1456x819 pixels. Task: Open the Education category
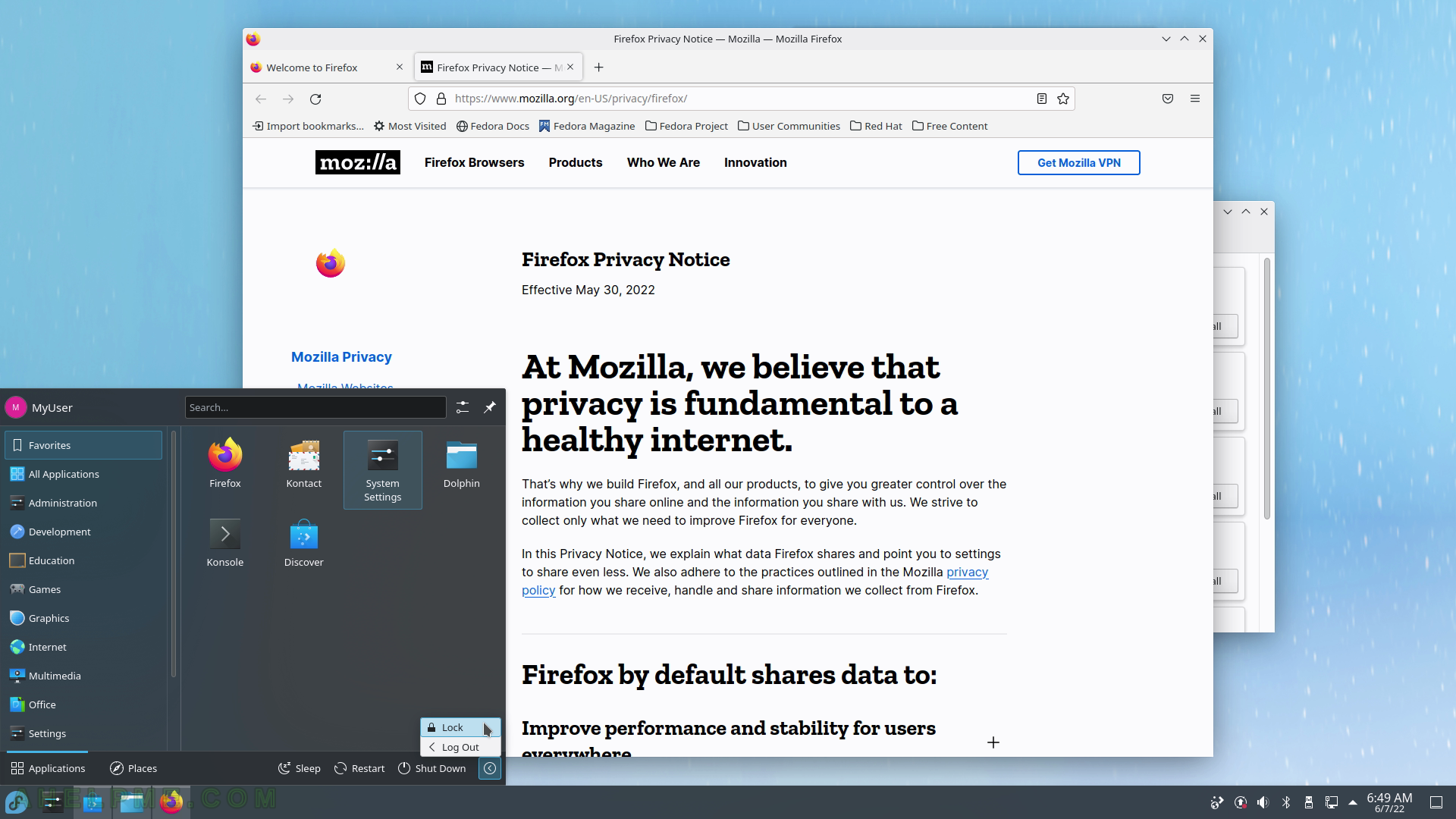point(83,560)
